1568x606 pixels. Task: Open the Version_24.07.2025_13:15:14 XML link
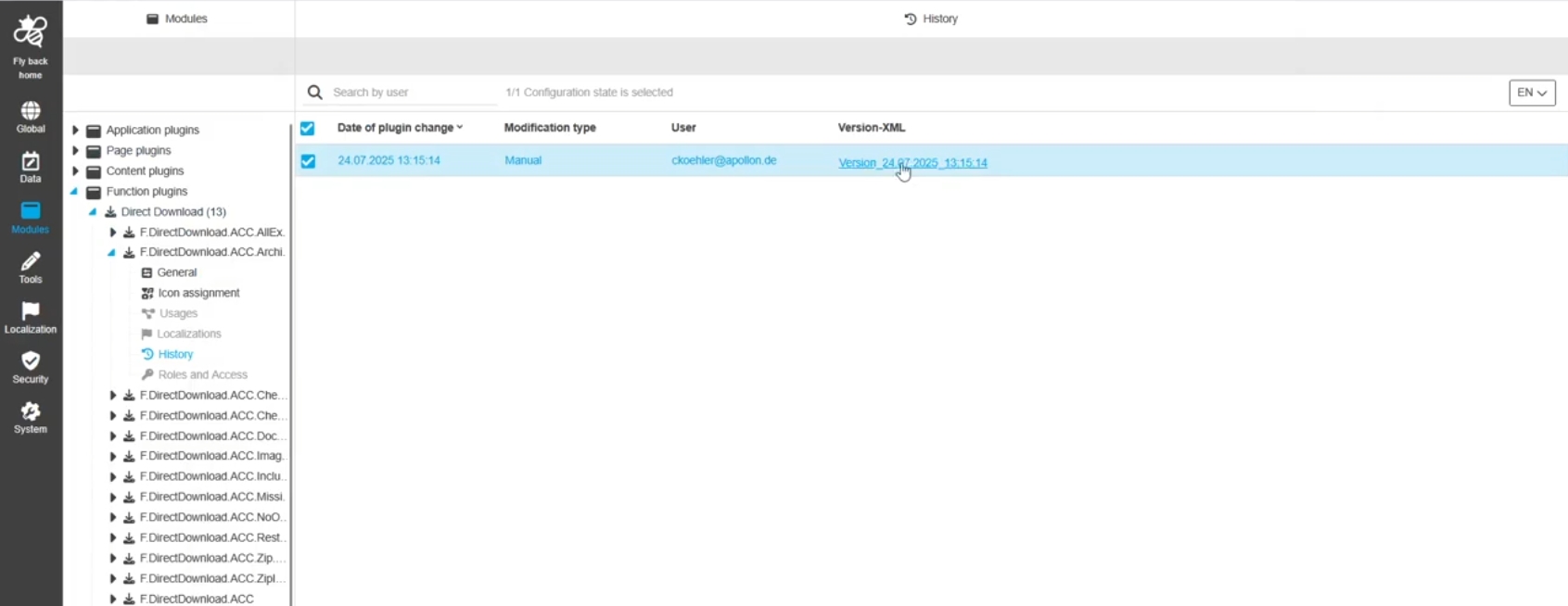click(912, 163)
